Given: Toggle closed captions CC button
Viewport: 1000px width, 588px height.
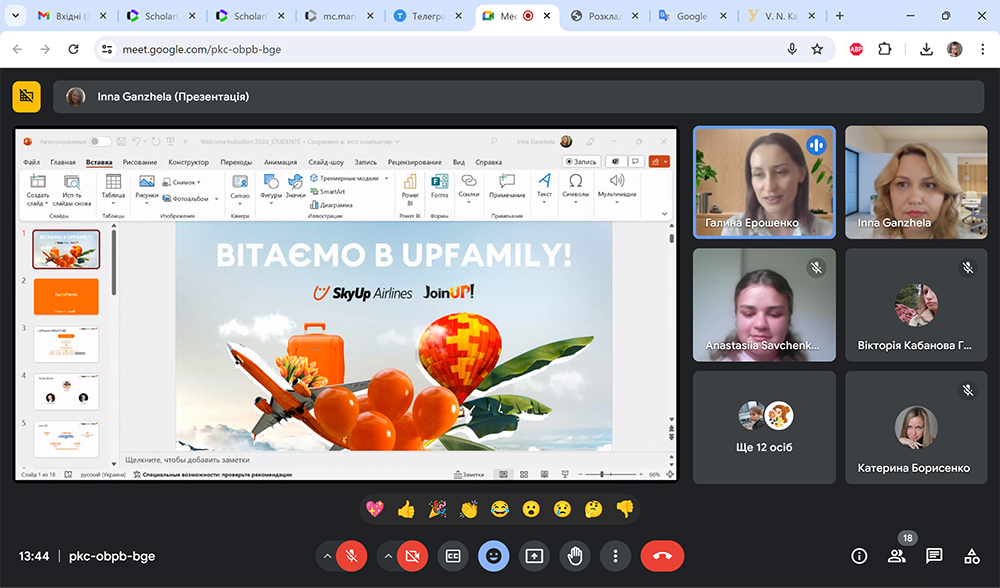Looking at the screenshot, I should (453, 556).
